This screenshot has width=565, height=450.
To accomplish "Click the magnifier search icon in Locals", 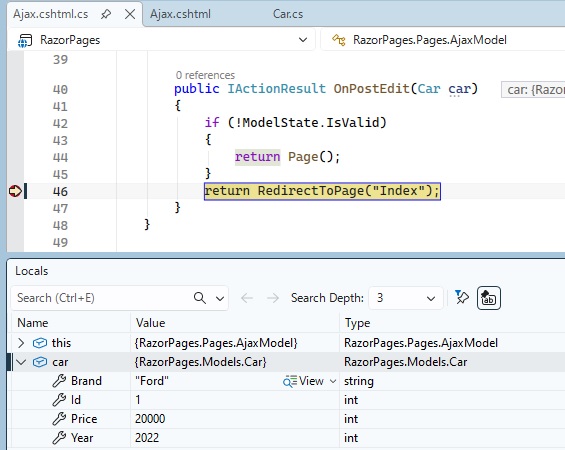I will (x=200, y=298).
